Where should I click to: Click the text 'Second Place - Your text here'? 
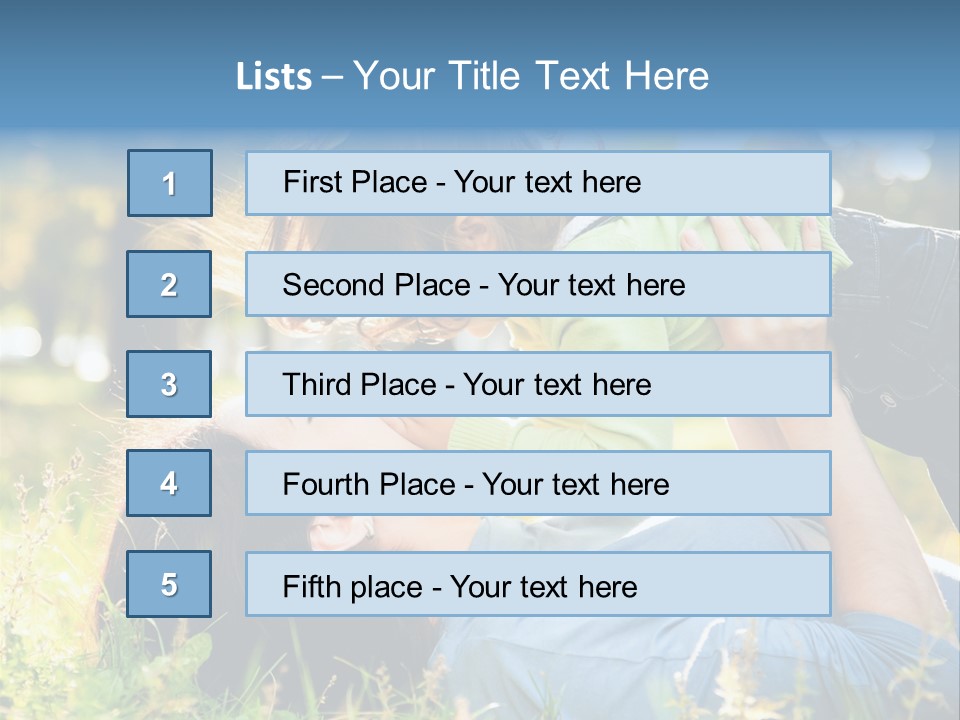(x=484, y=285)
